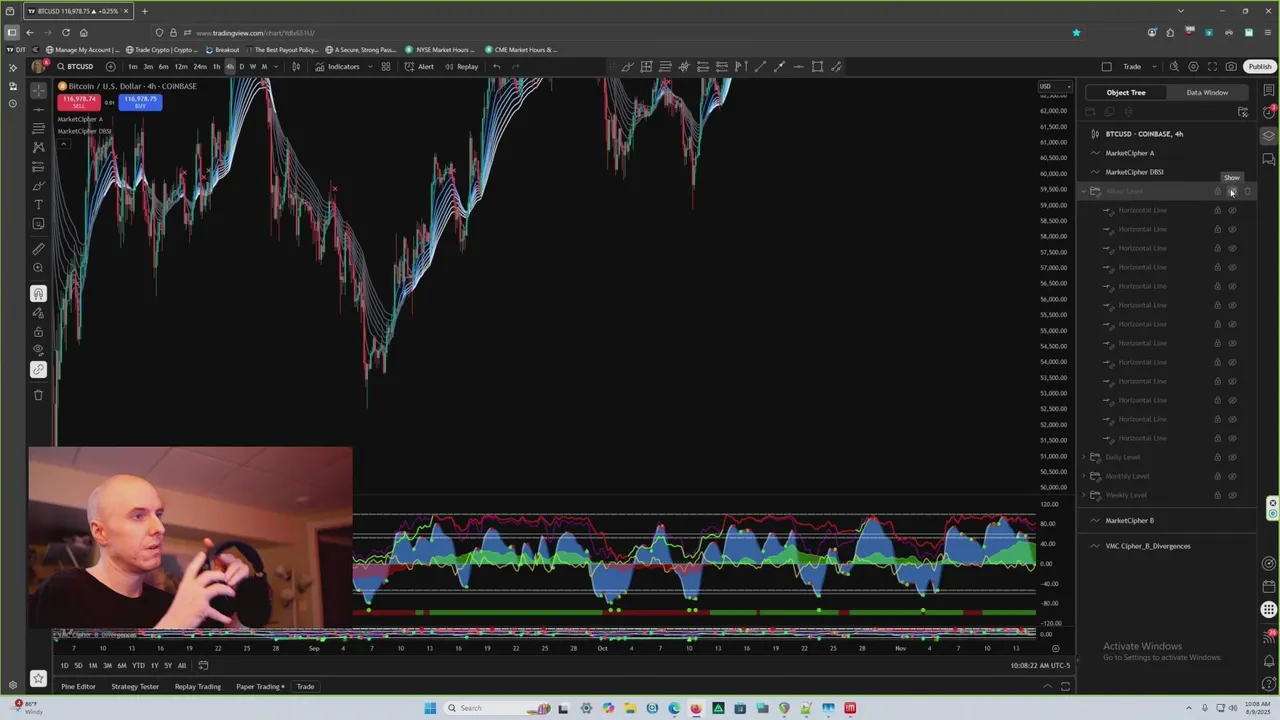
Task: Lock the 4Hour Level group
Action: tap(1217, 191)
